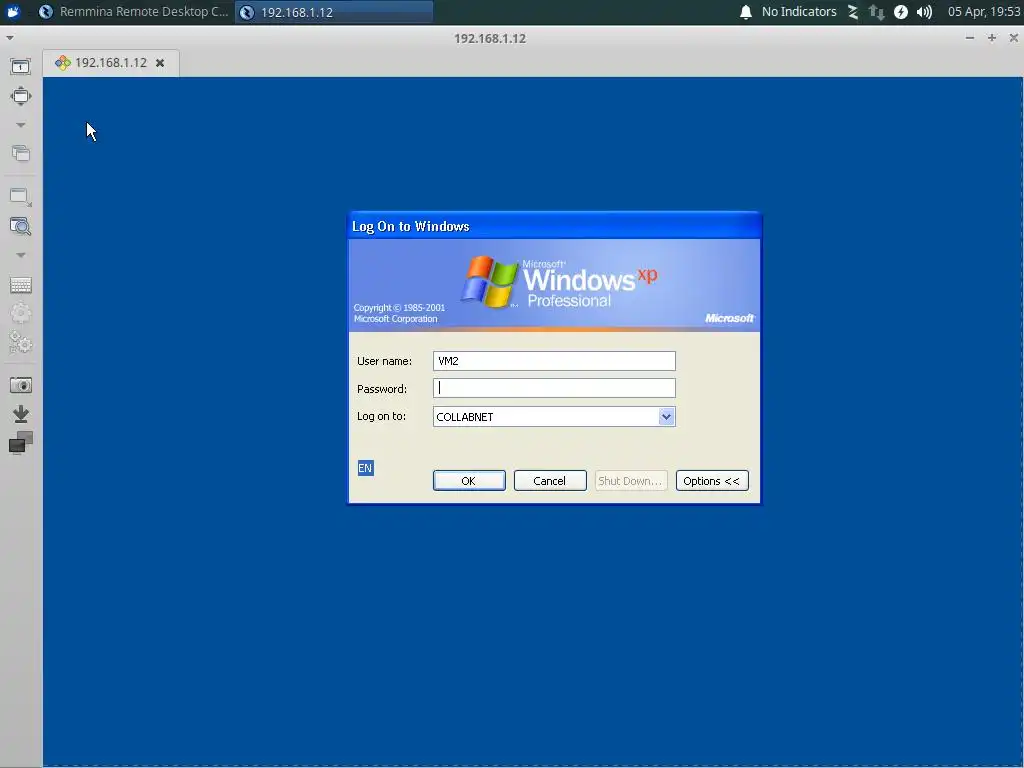Collapse dialog with Options << button

coord(712,481)
